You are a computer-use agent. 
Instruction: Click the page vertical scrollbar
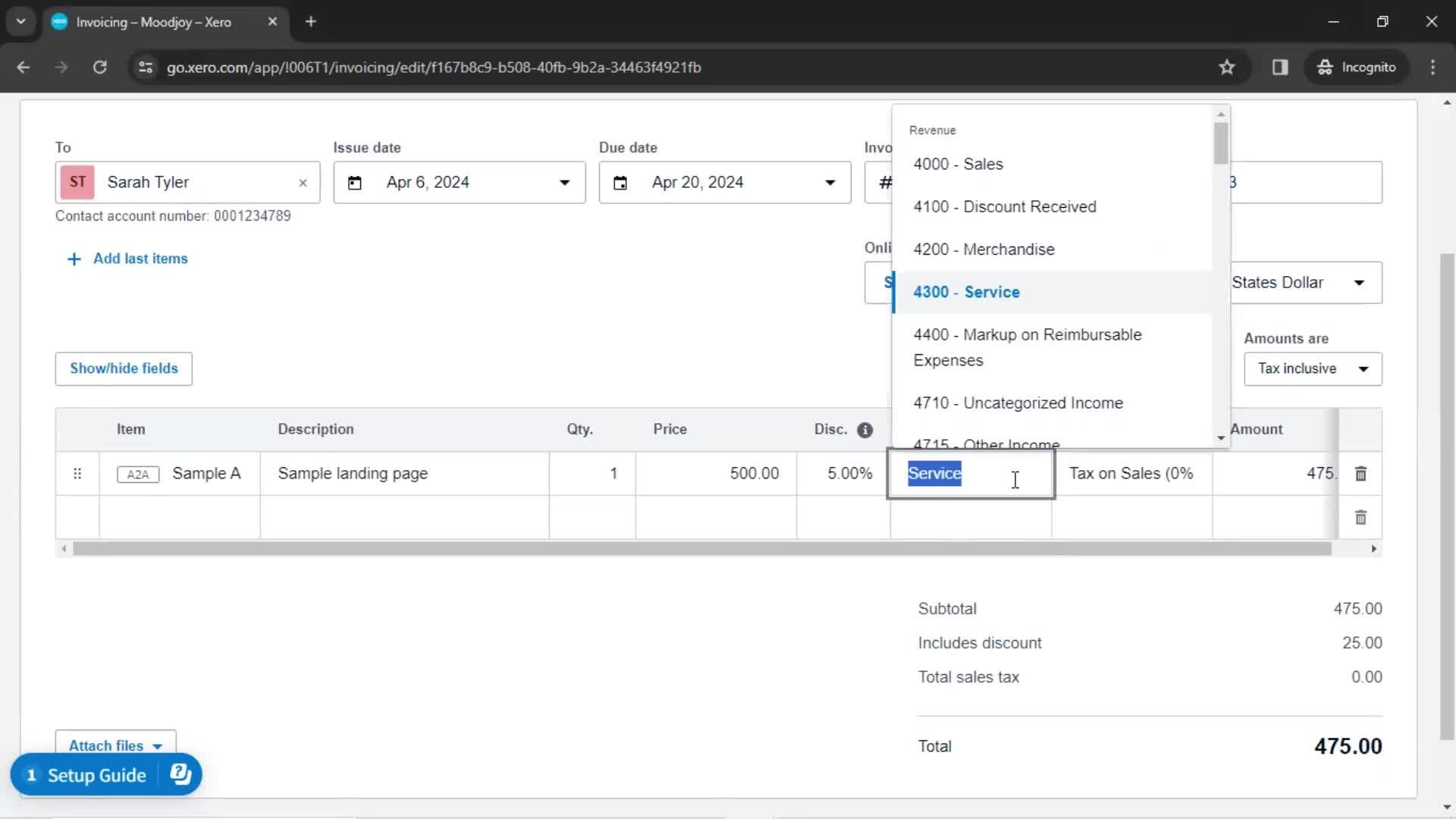click(x=1447, y=497)
